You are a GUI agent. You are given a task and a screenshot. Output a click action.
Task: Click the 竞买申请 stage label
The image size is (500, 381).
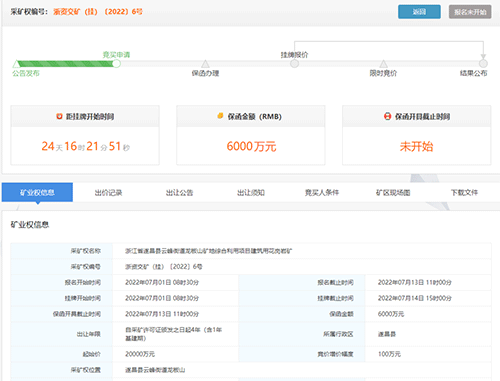(116, 54)
